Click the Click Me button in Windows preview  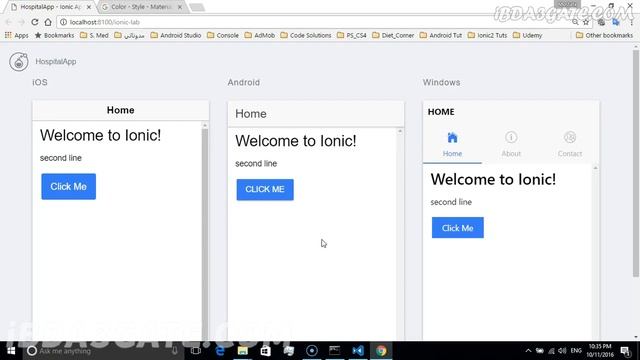(x=458, y=228)
